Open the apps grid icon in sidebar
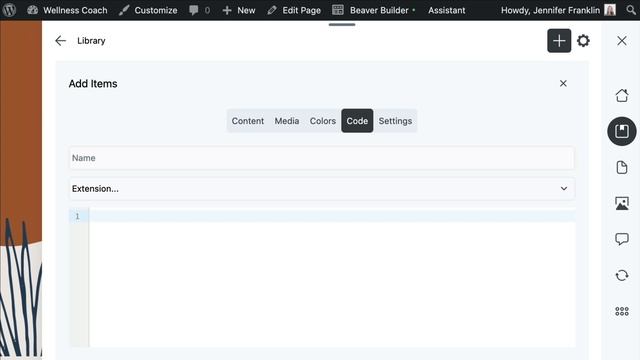 coord(622,311)
